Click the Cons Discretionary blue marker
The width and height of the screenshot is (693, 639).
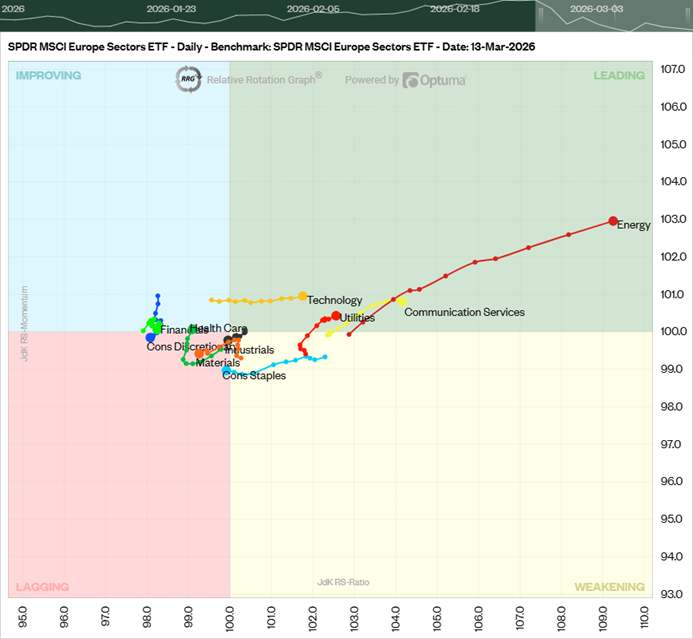tap(151, 338)
